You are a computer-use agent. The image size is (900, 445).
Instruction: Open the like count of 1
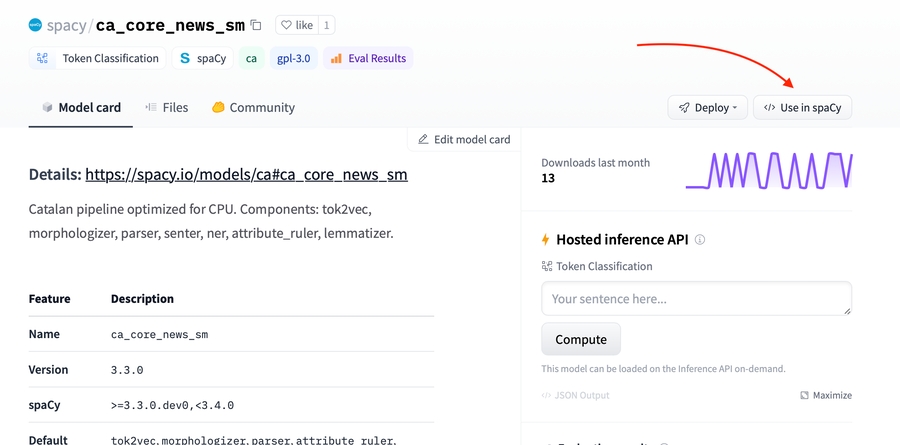(326, 25)
